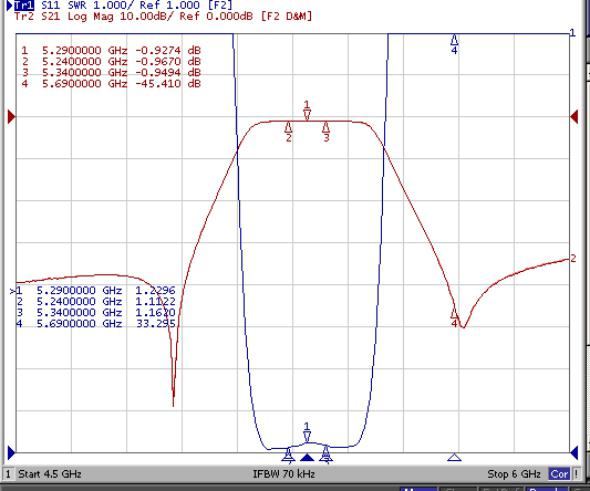Image resolution: width=590 pixels, height=491 pixels.
Task: Toggle the Cor correction indicator
Action: pyautogui.click(x=559, y=474)
